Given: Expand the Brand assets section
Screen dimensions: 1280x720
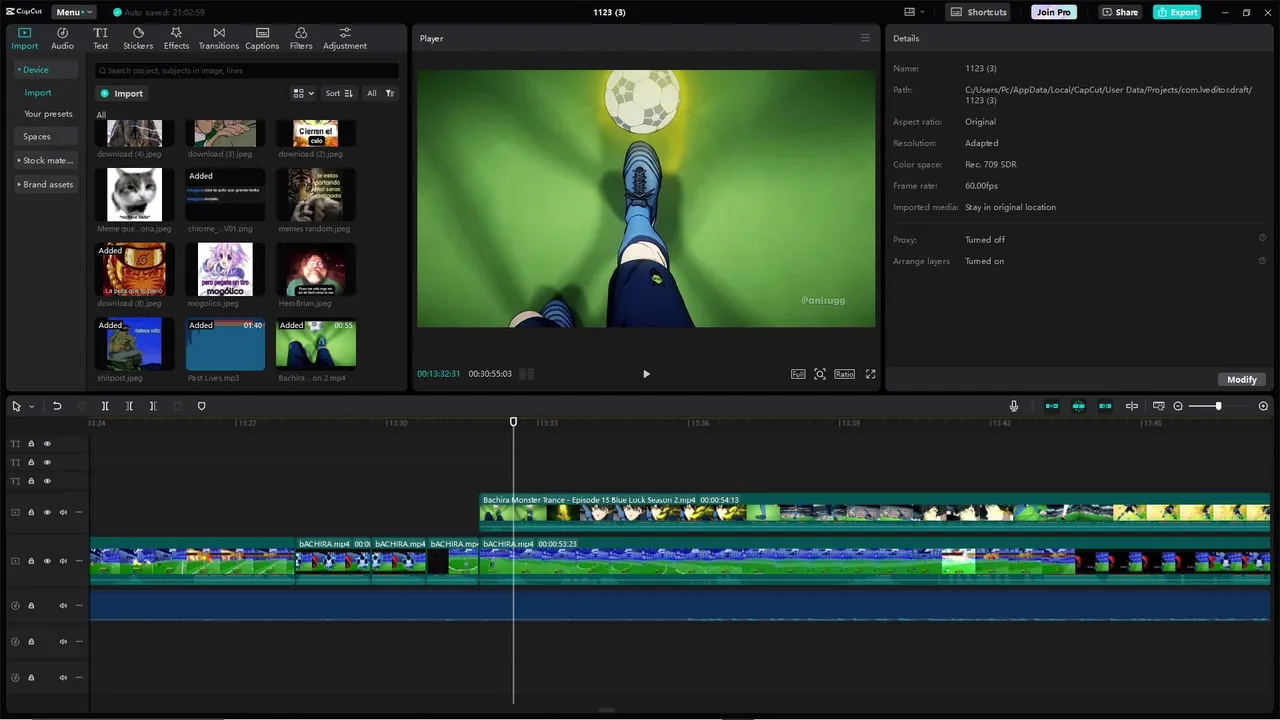Looking at the screenshot, I should point(46,184).
